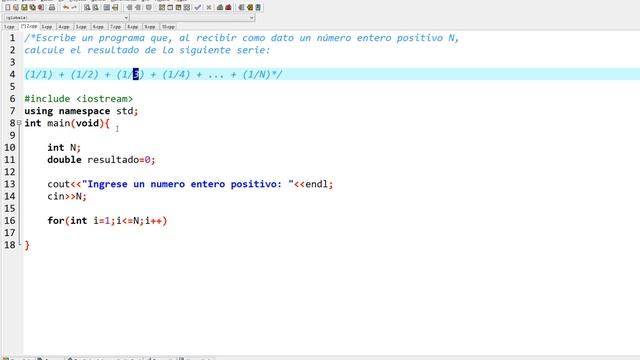Click 'double resultado=0;' line

[x=101, y=160]
